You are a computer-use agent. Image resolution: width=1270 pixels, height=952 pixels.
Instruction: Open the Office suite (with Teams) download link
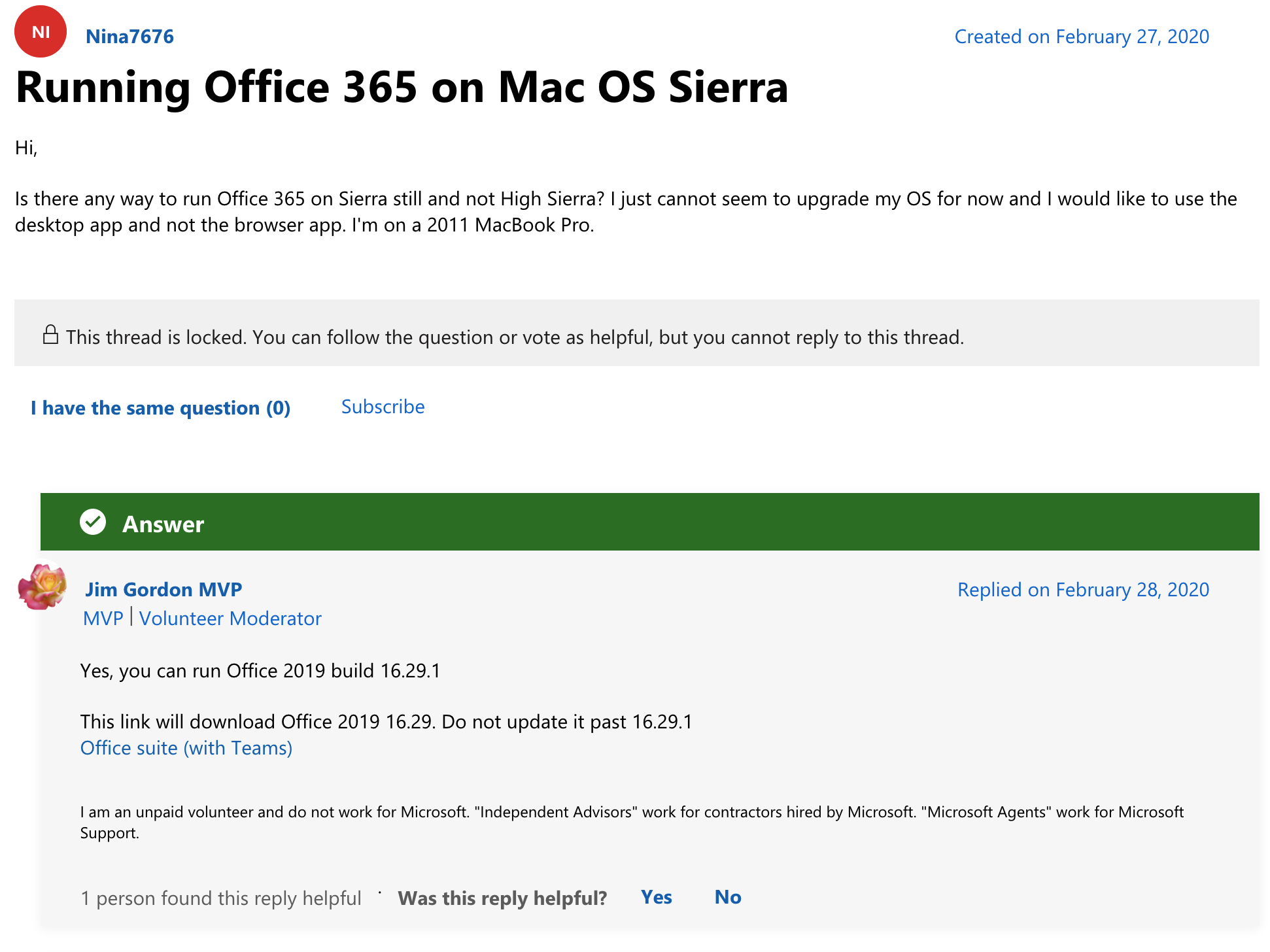[186, 748]
